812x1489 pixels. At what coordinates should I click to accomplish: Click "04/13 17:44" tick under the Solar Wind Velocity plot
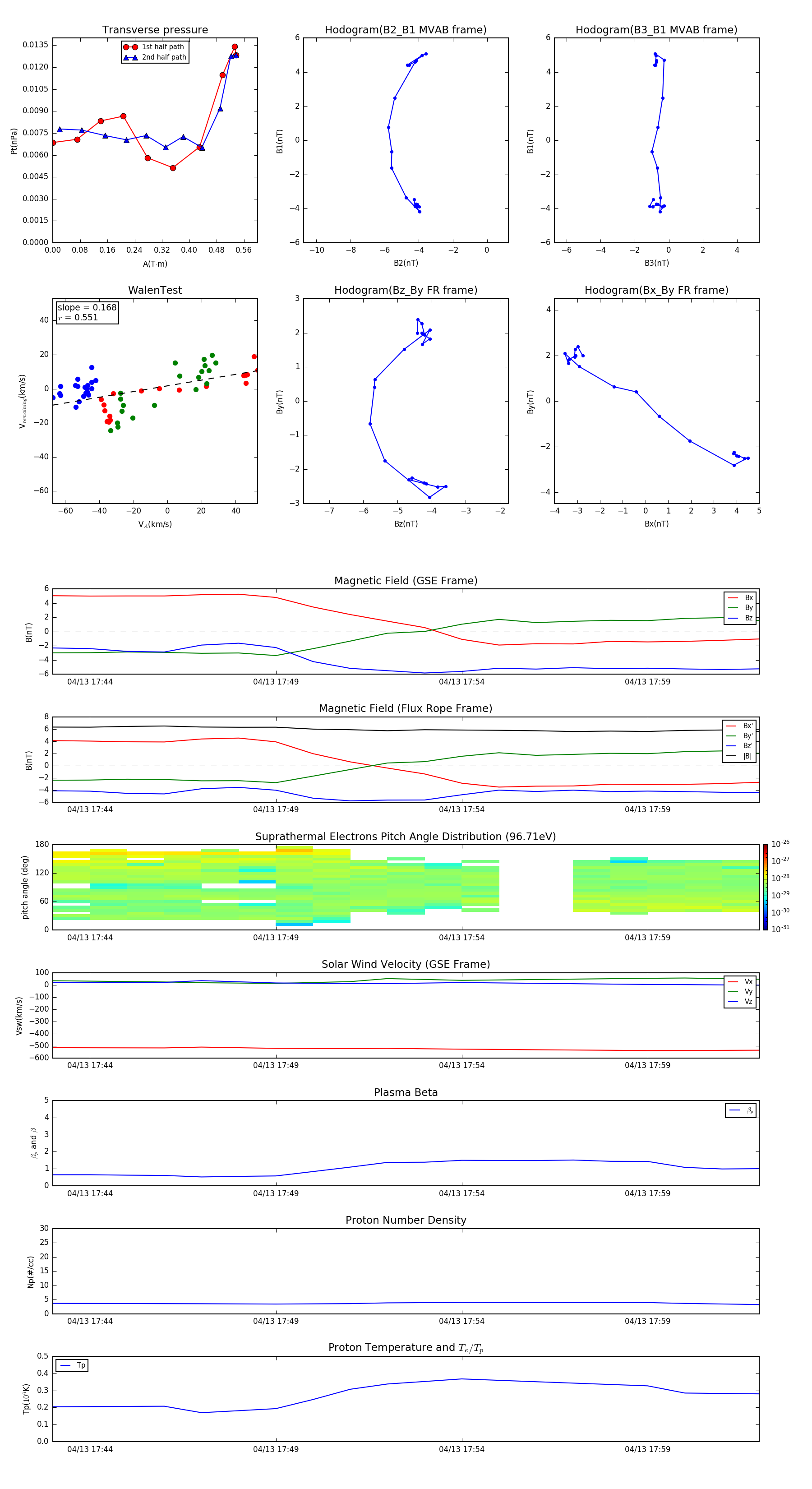90,1065
